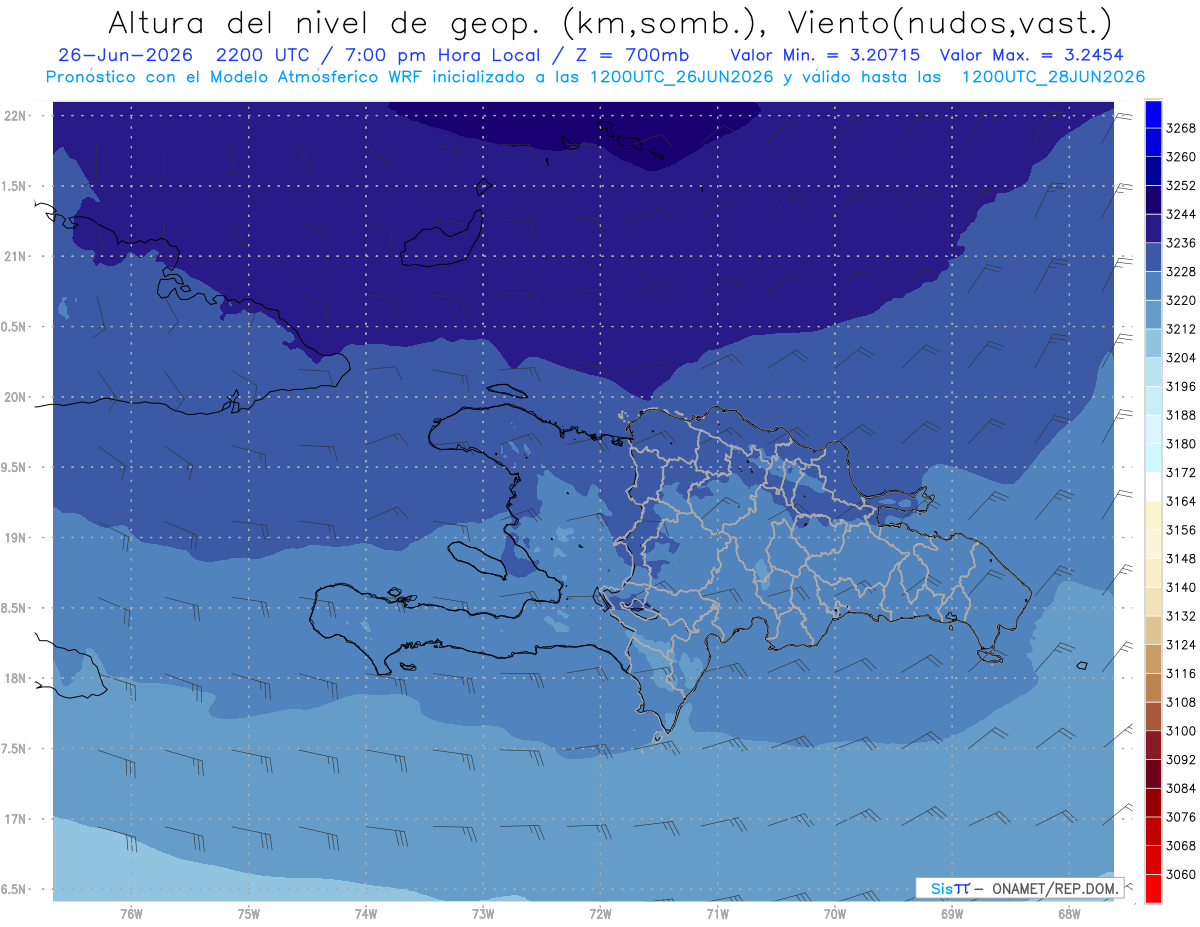
Task: Click the '3172' legend value
Action: (1181, 472)
